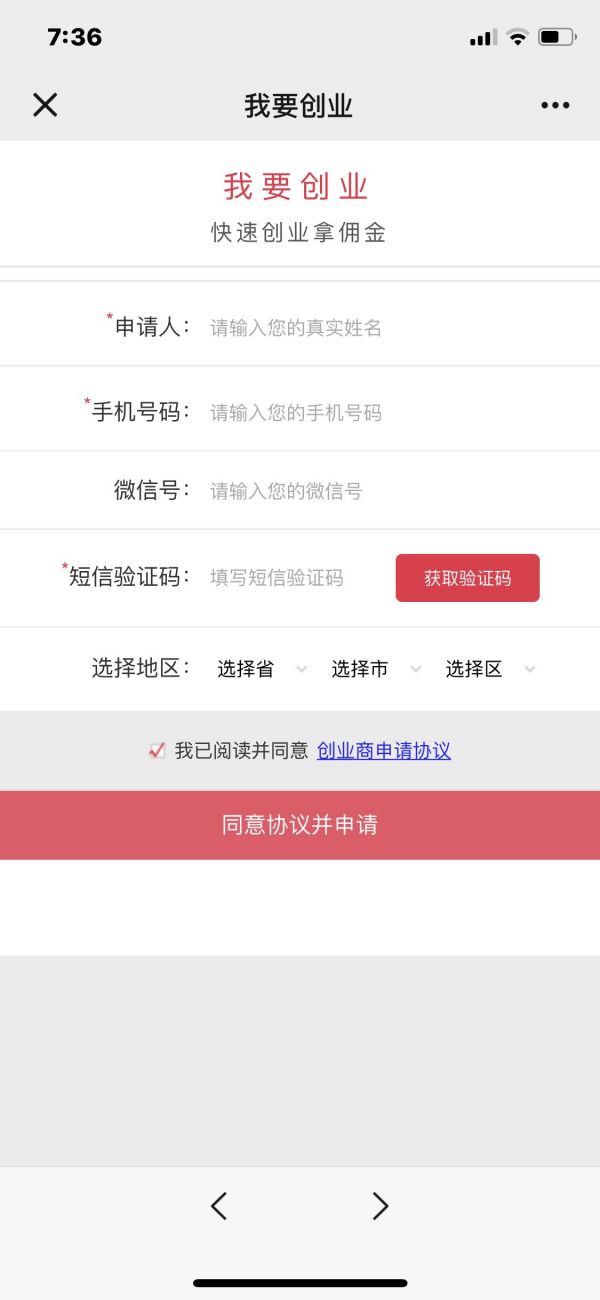The width and height of the screenshot is (600, 1300).
Task: Open the 创业商申请协议 link
Action: pyautogui.click(x=384, y=750)
